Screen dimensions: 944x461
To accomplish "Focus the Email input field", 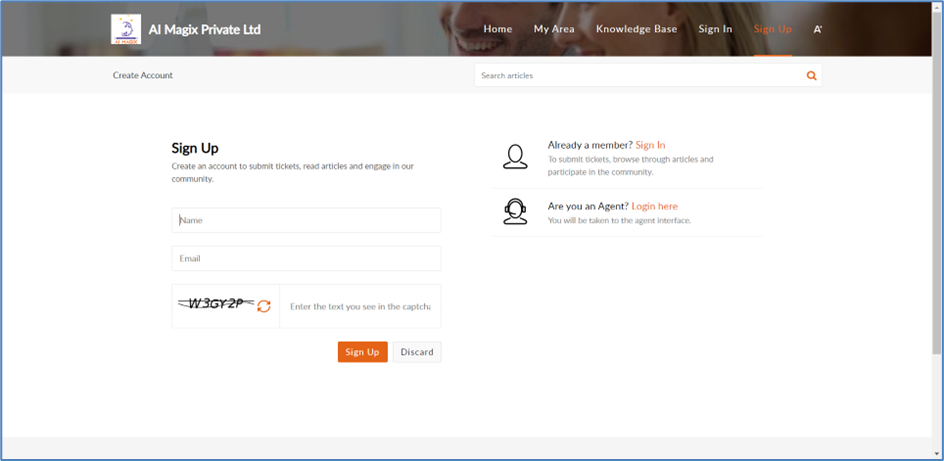I will point(306,258).
